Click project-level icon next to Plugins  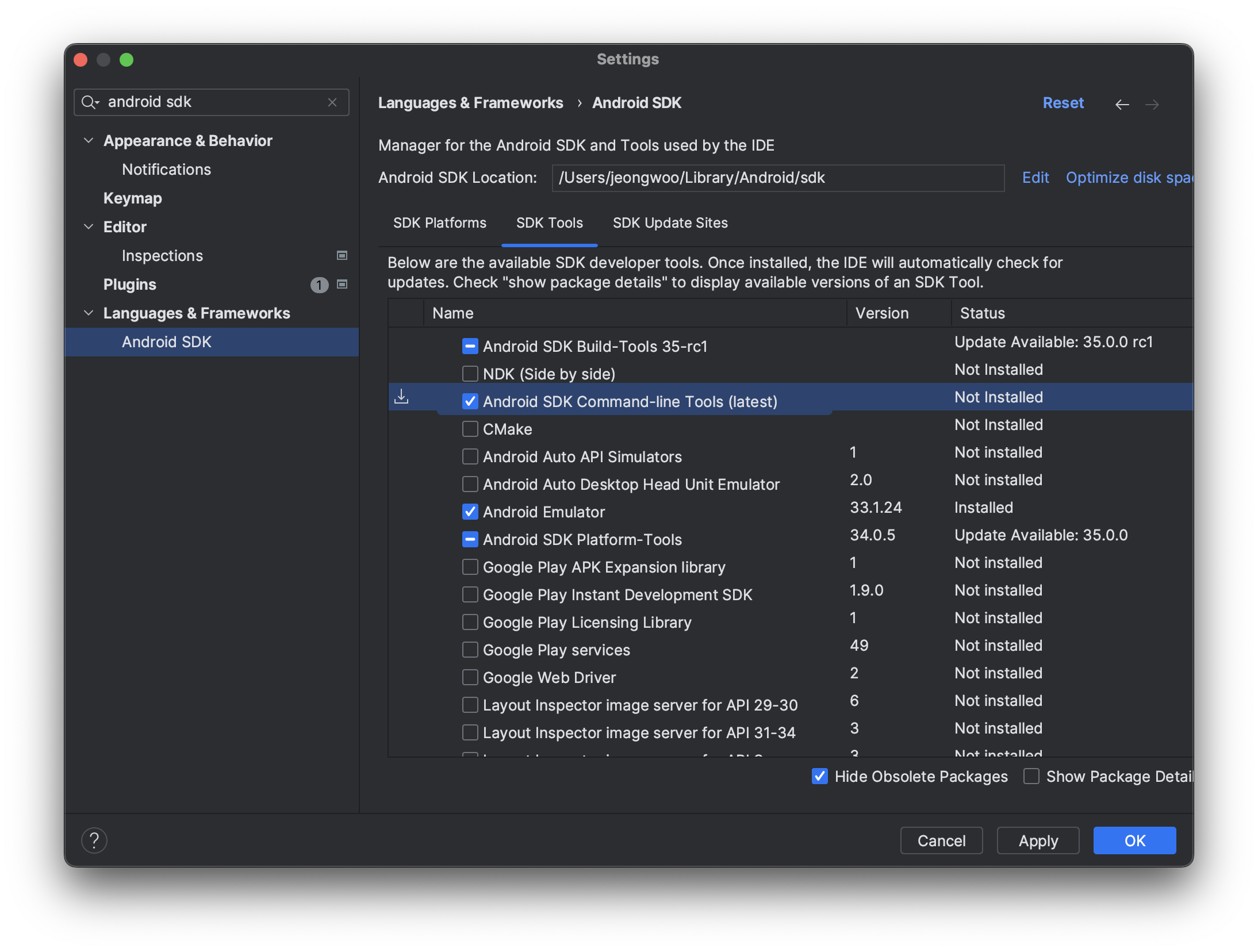pos(342,284)
